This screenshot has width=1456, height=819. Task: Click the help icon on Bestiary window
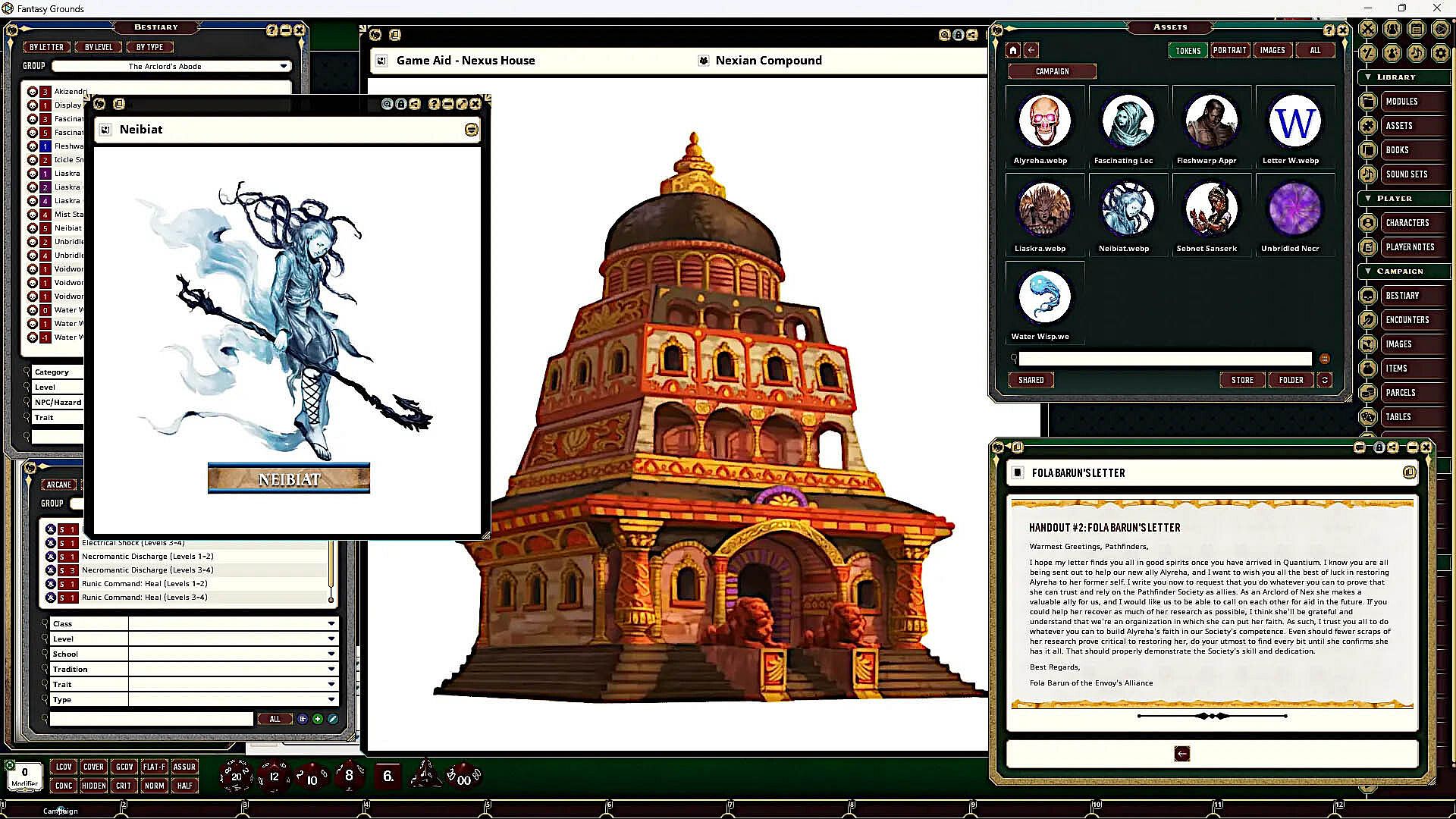pos(271,30)
